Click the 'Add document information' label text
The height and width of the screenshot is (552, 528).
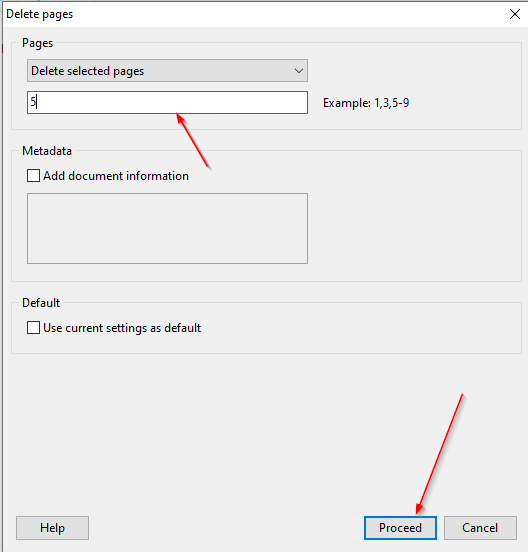tap(116, 176)
